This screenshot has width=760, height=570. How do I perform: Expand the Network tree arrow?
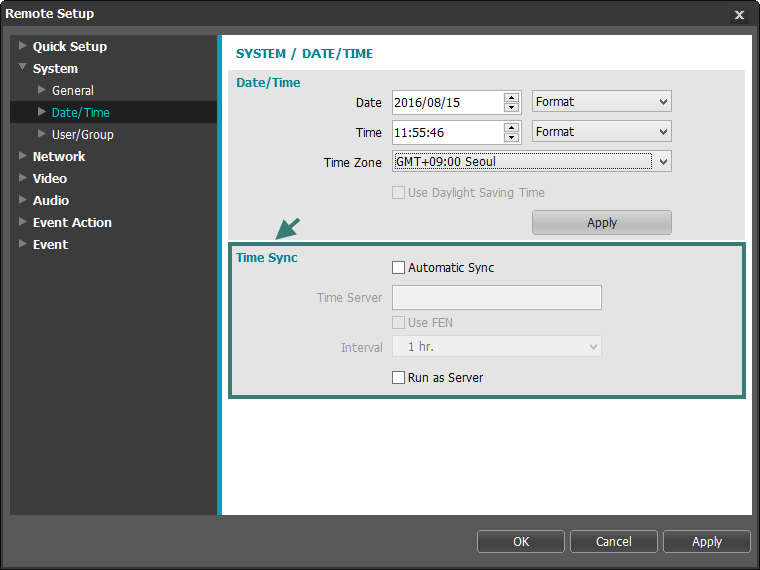pyautogui.click(x=22, y=156)
